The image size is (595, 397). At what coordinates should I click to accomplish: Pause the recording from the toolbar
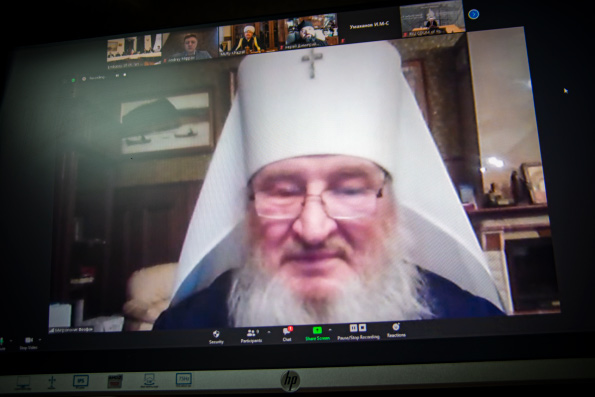pyautogui.click(x=353, y=328)
